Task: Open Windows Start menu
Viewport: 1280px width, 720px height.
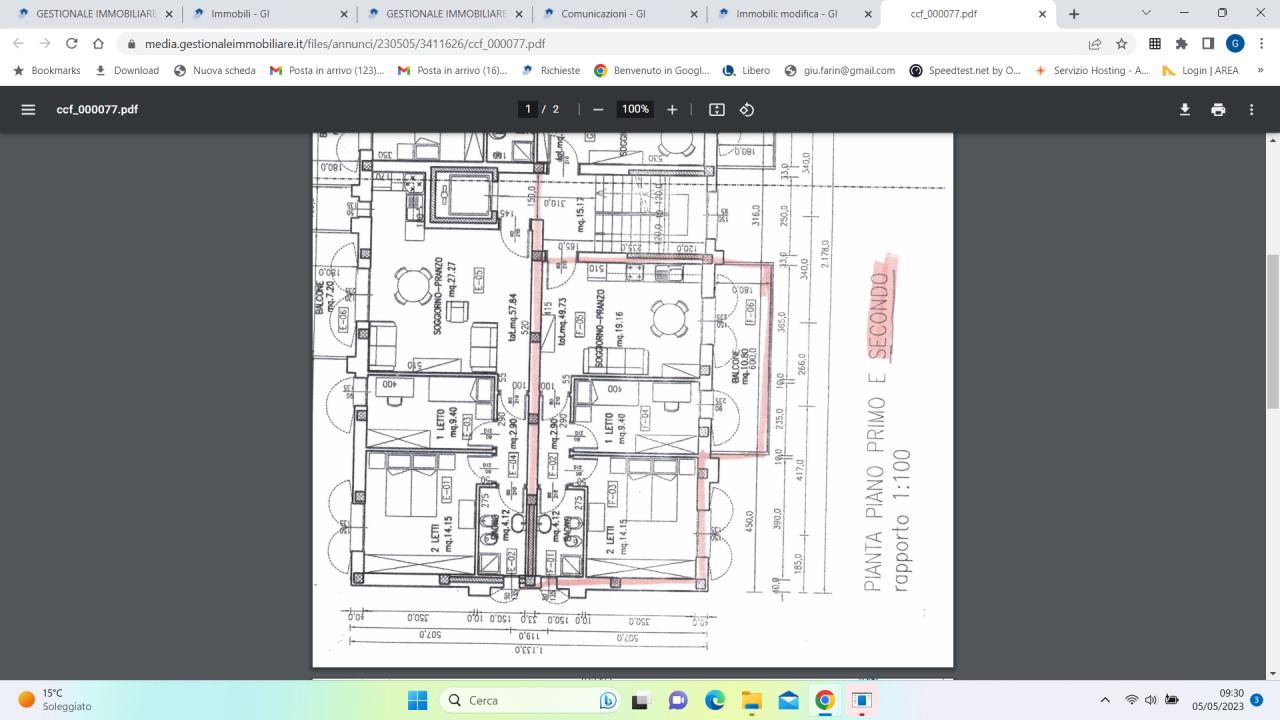Action: (418, 700)
